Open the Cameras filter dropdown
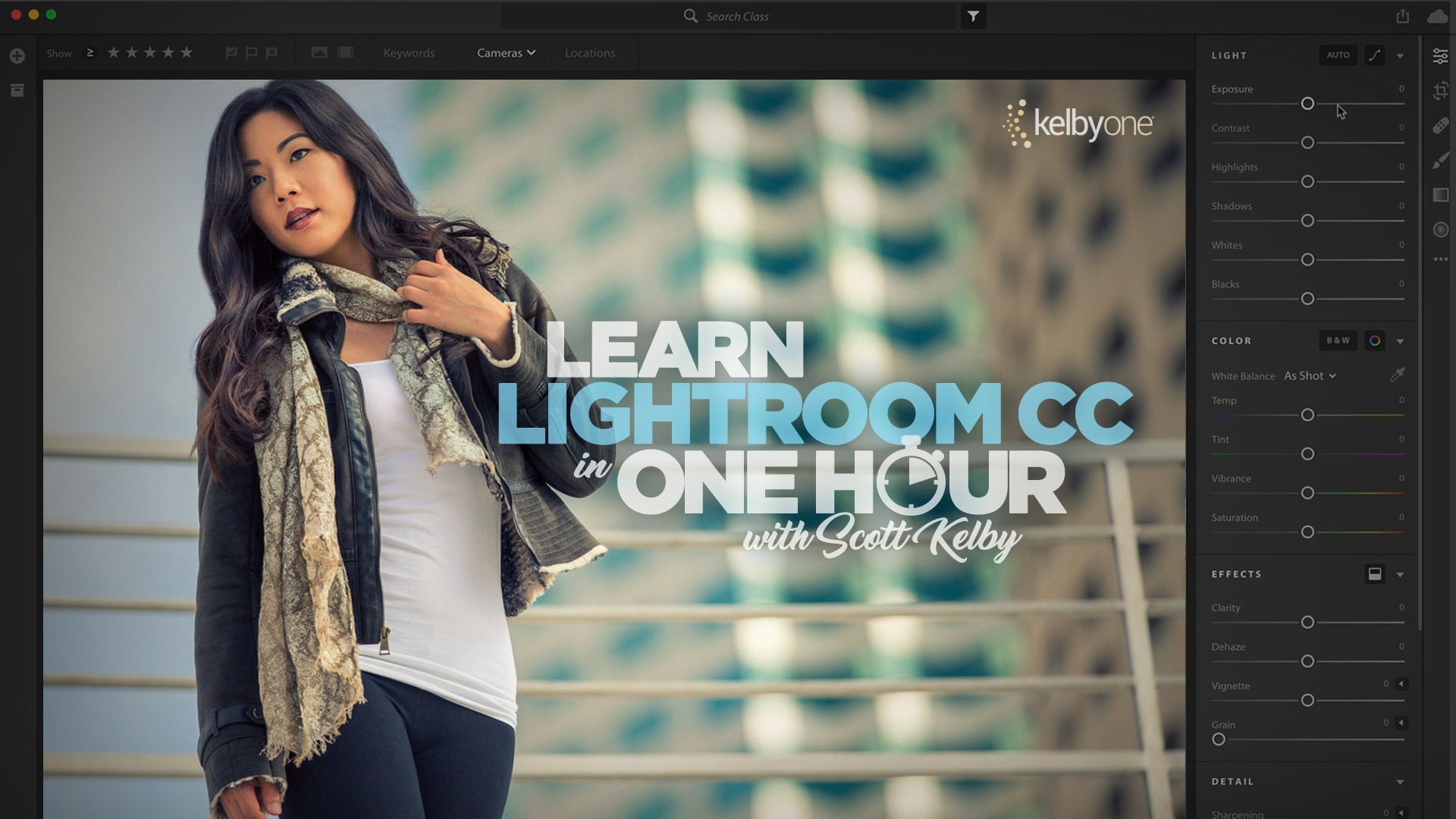Image resolution: width=1456 pixels, height=819 pixels. click(506, 52)
